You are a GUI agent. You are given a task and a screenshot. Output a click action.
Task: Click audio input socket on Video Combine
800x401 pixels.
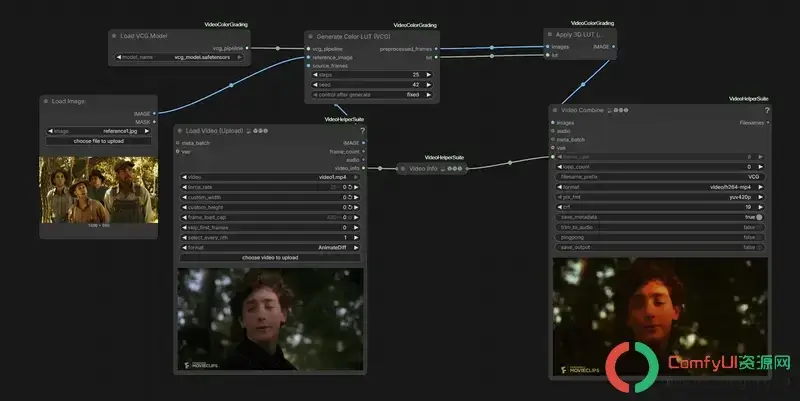553,131
